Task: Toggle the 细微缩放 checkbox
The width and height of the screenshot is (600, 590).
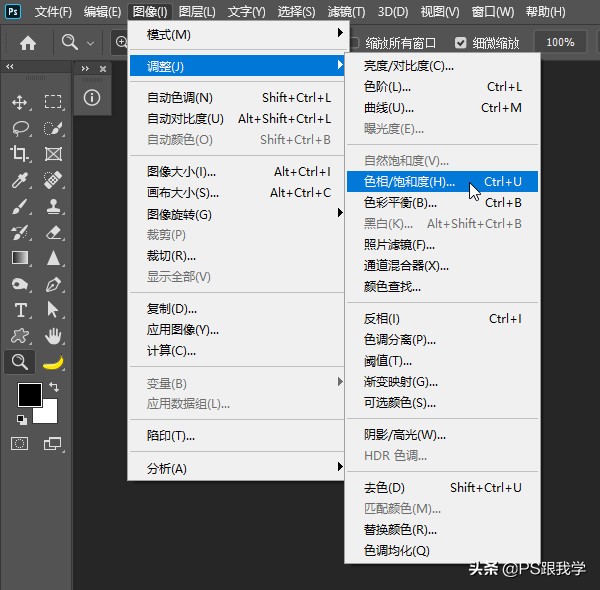Action: coord(460,43)
